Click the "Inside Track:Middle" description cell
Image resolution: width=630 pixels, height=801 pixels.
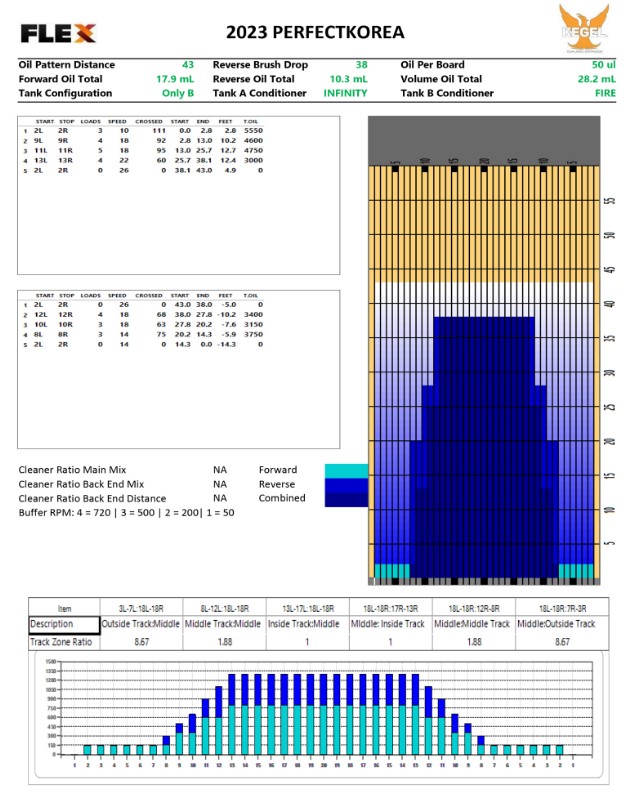[308, 624]
